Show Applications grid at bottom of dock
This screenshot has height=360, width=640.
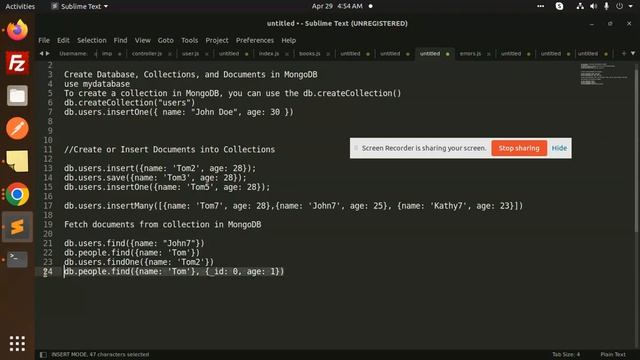(17, 344)
